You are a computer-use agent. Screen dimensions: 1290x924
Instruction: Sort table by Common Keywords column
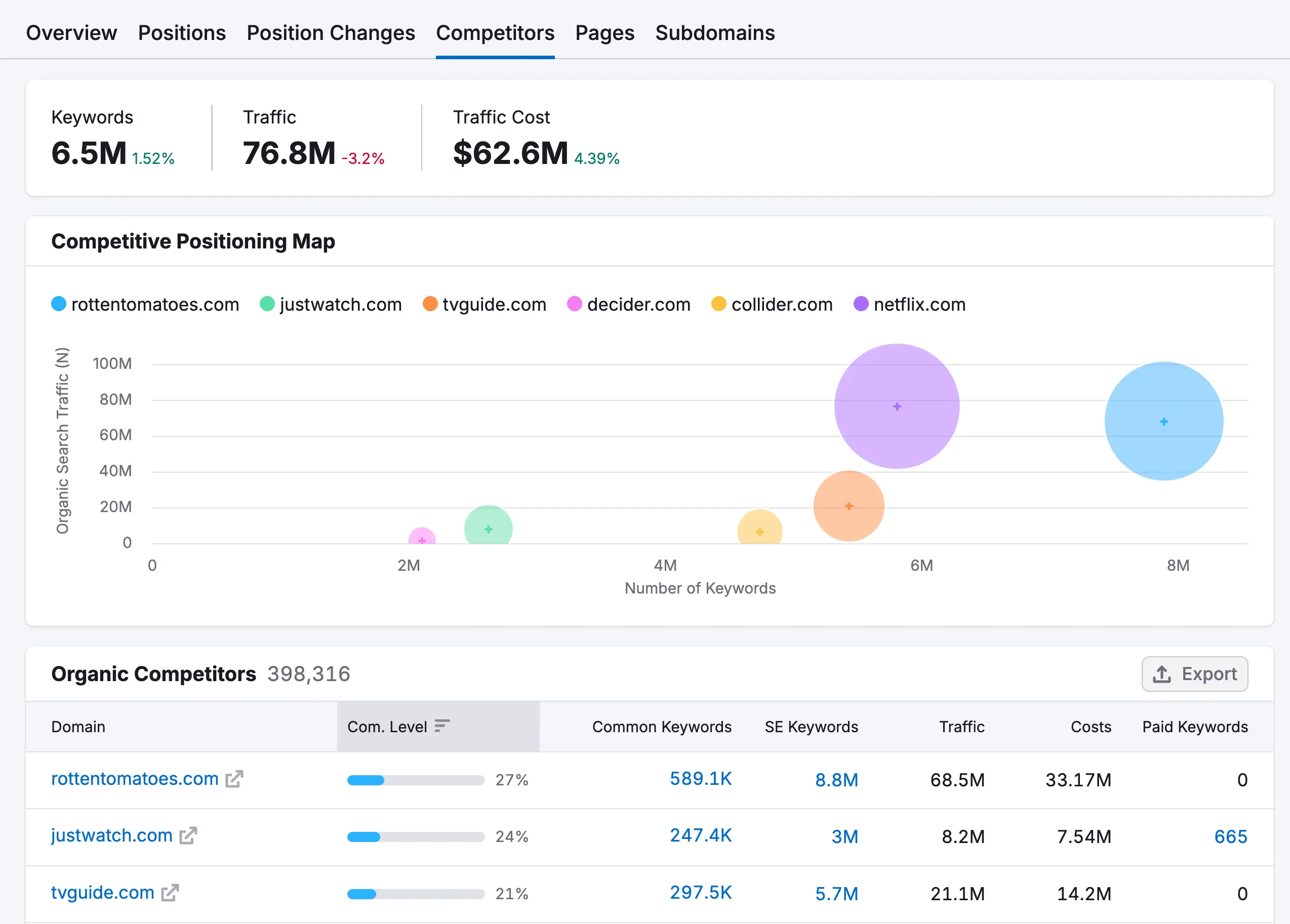coord(662,727)
